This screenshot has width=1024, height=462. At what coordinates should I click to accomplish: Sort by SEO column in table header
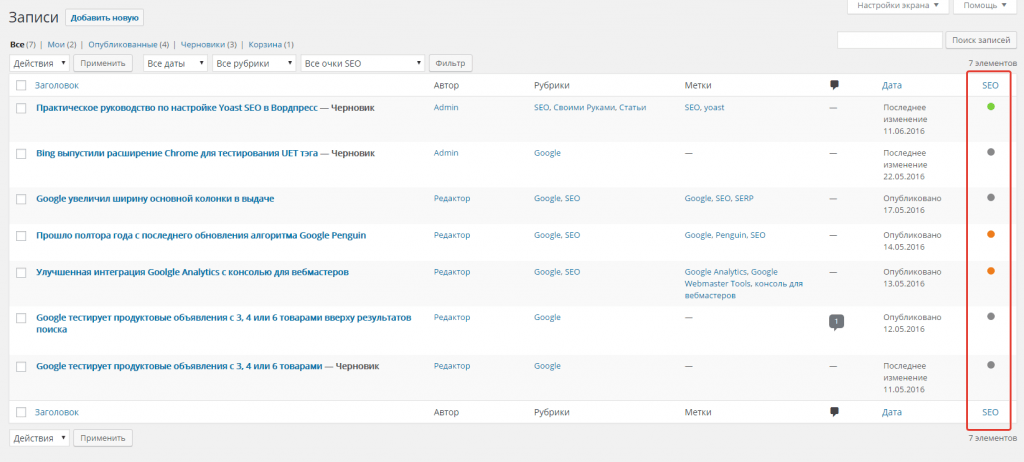(990, 85)
